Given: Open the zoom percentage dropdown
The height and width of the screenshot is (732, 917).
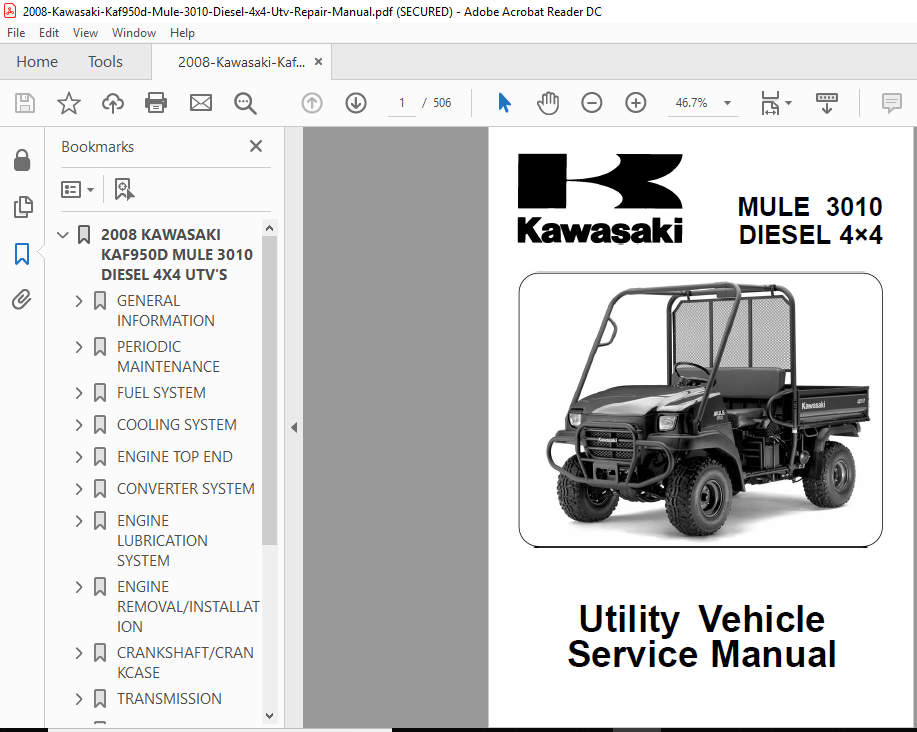Looking at the screenshot, I should 728,103.
